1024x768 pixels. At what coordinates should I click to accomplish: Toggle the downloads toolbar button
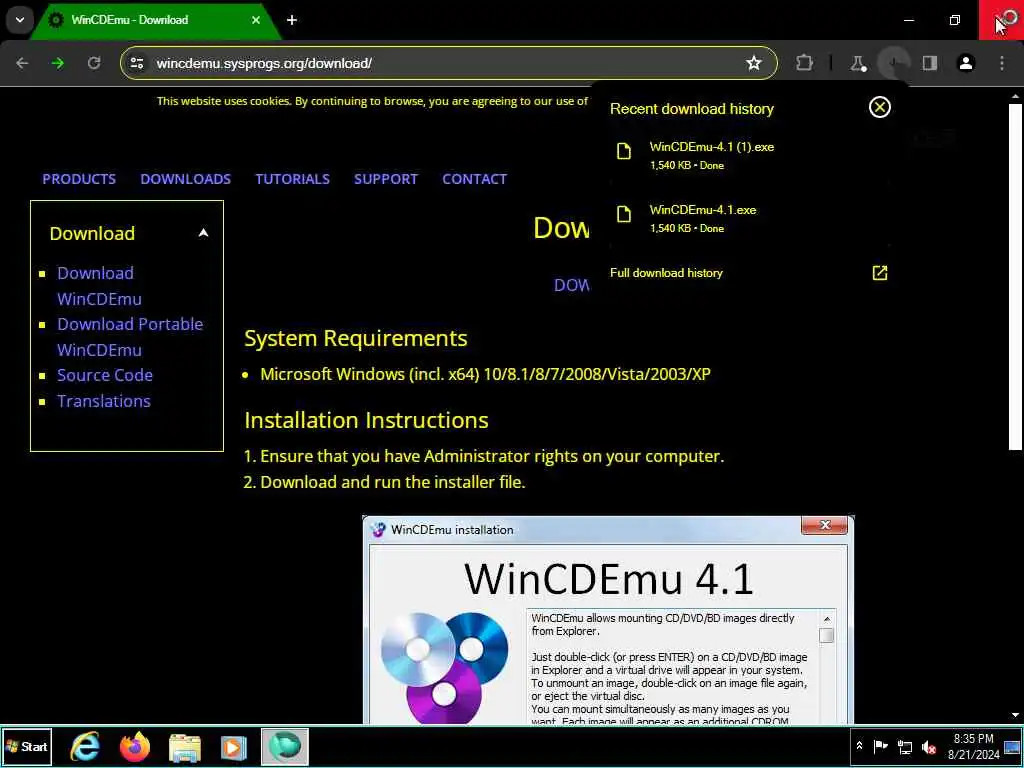(894, 63)
